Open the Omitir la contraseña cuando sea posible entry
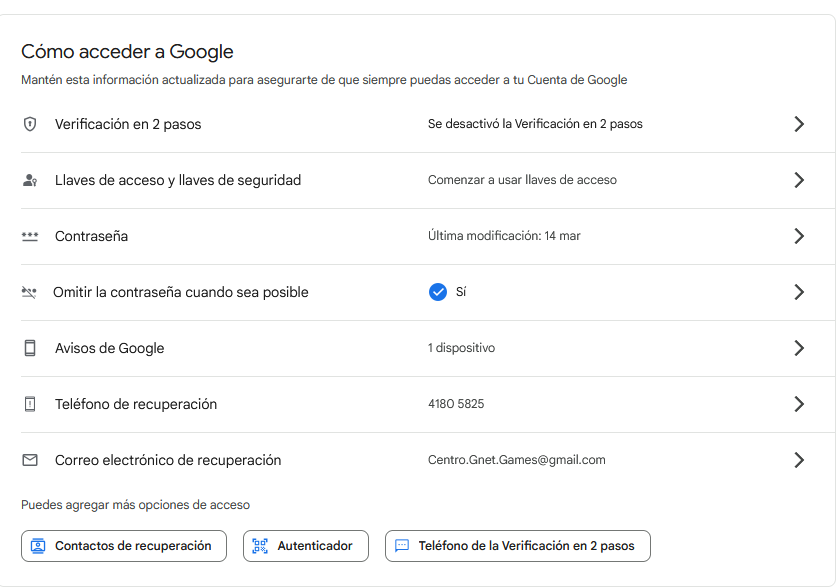Viewport: 838px width, 588px height. pyautogui.click(x=181, y=292)
